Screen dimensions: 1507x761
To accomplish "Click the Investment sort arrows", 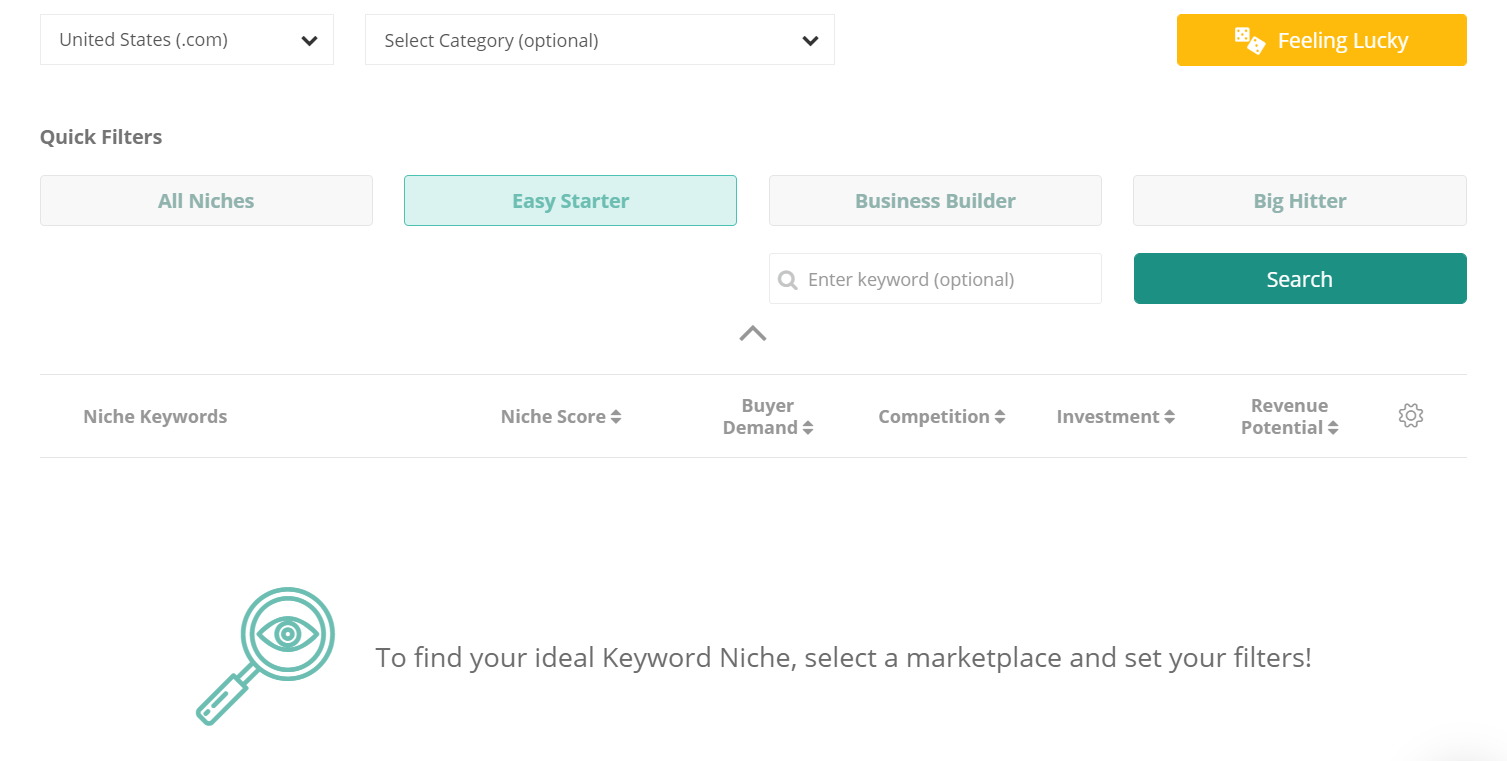I will pos(1169,417).
